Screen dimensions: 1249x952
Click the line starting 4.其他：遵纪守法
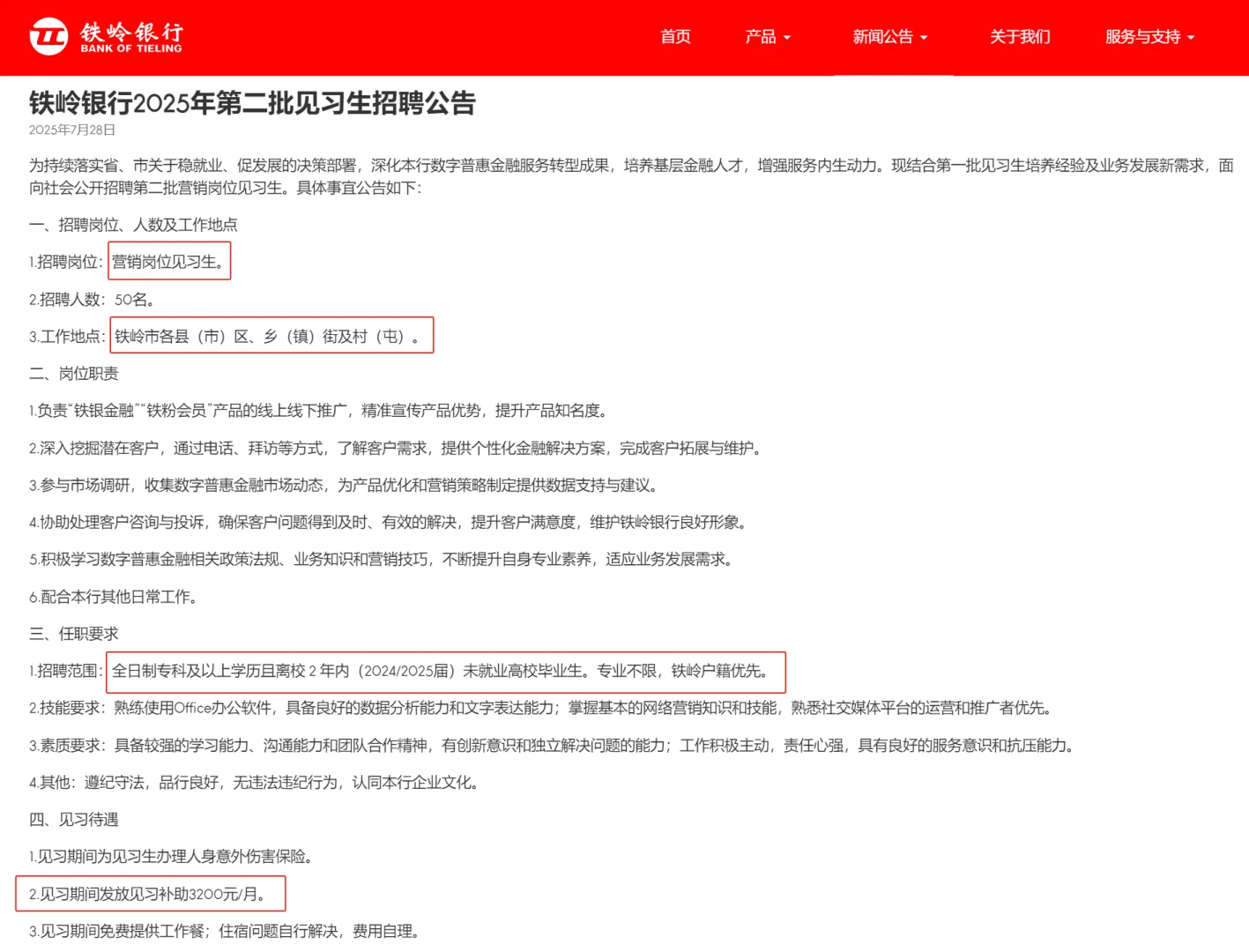click(x=254, y=784)
